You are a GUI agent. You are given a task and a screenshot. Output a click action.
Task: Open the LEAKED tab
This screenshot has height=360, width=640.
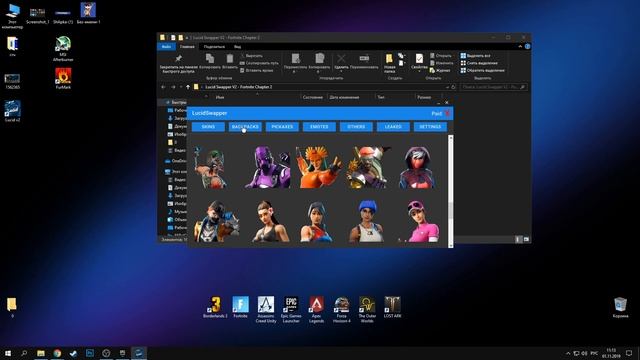393,127
